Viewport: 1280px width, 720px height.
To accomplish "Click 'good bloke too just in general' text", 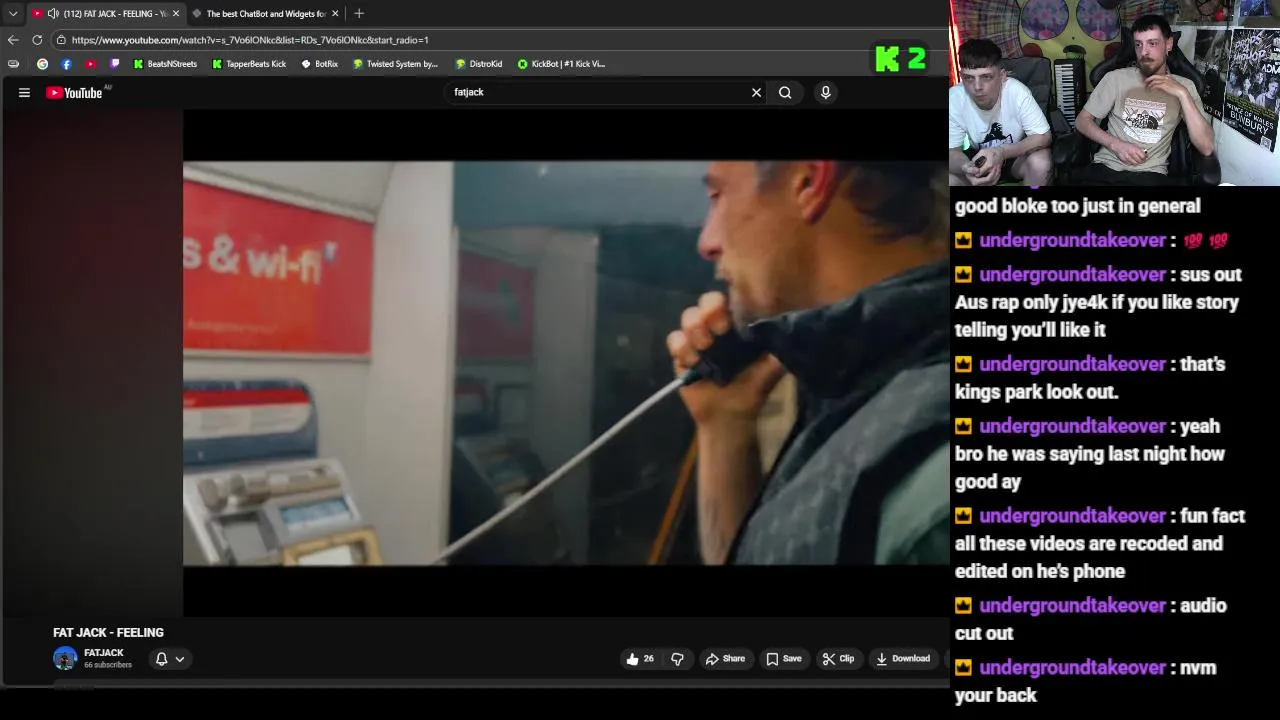I will 1077,206.
